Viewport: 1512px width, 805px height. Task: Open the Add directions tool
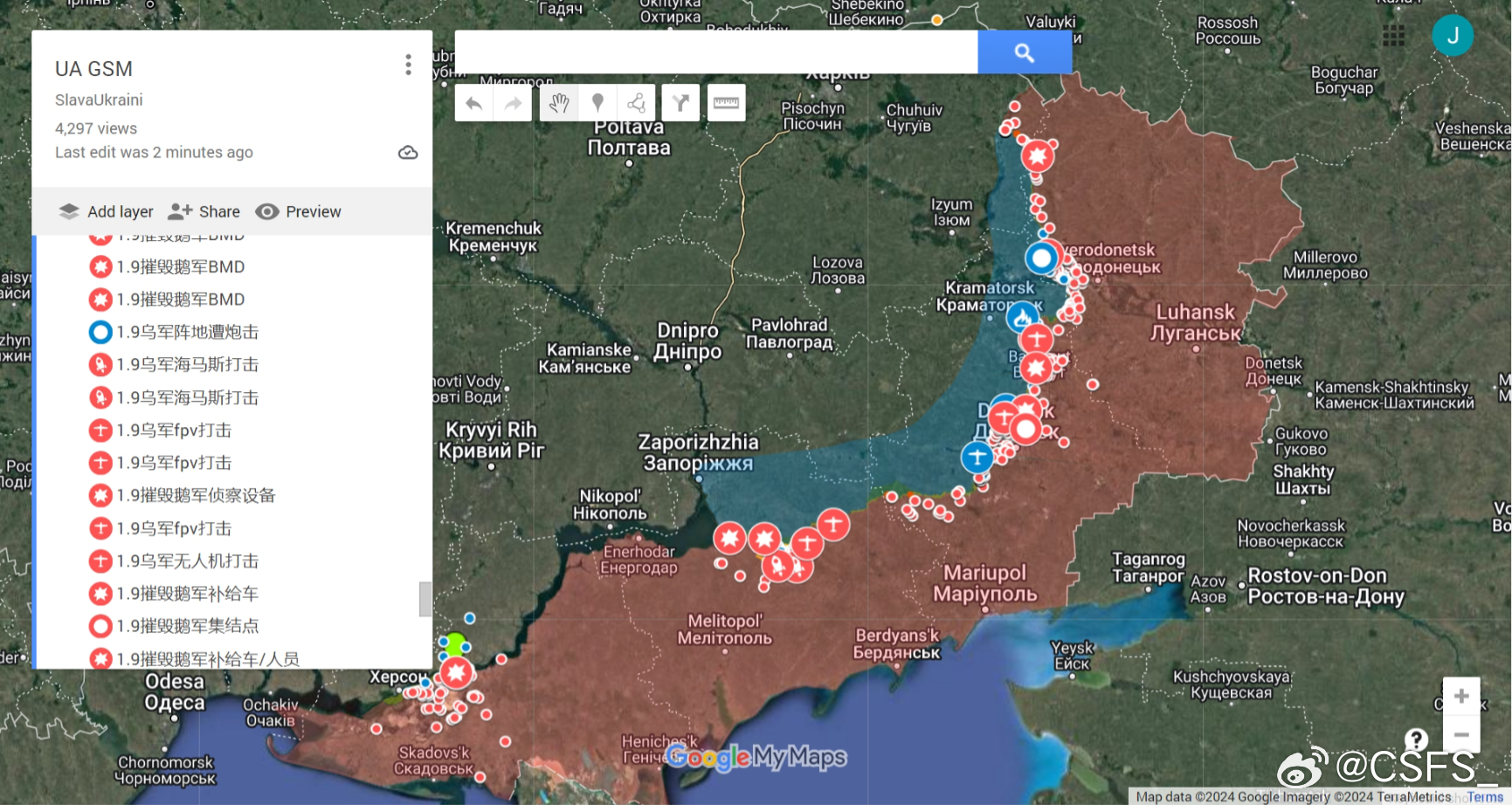[x=680, y=104]
